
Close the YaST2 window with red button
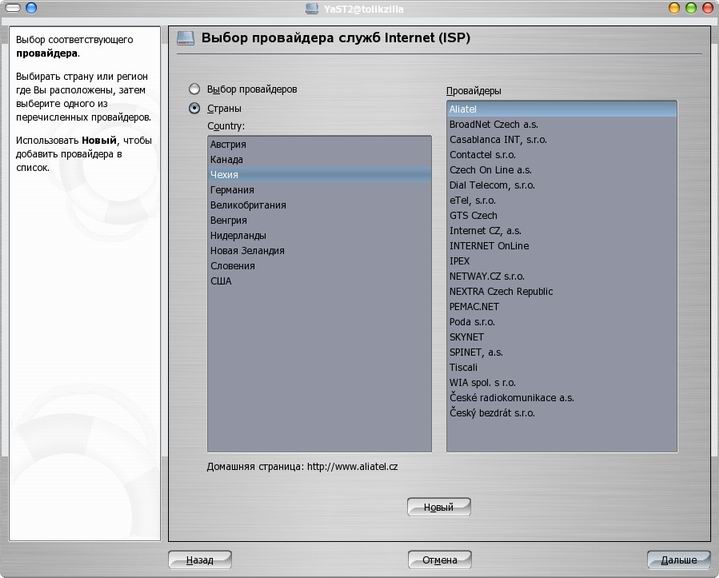point(707,8)
